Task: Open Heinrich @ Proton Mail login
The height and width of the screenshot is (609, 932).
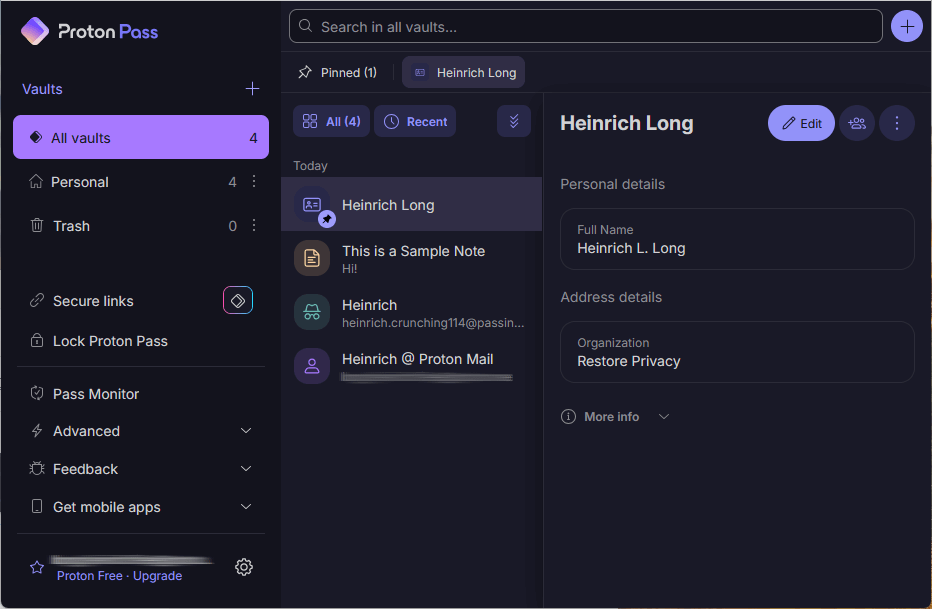Action: pos(411,366)
